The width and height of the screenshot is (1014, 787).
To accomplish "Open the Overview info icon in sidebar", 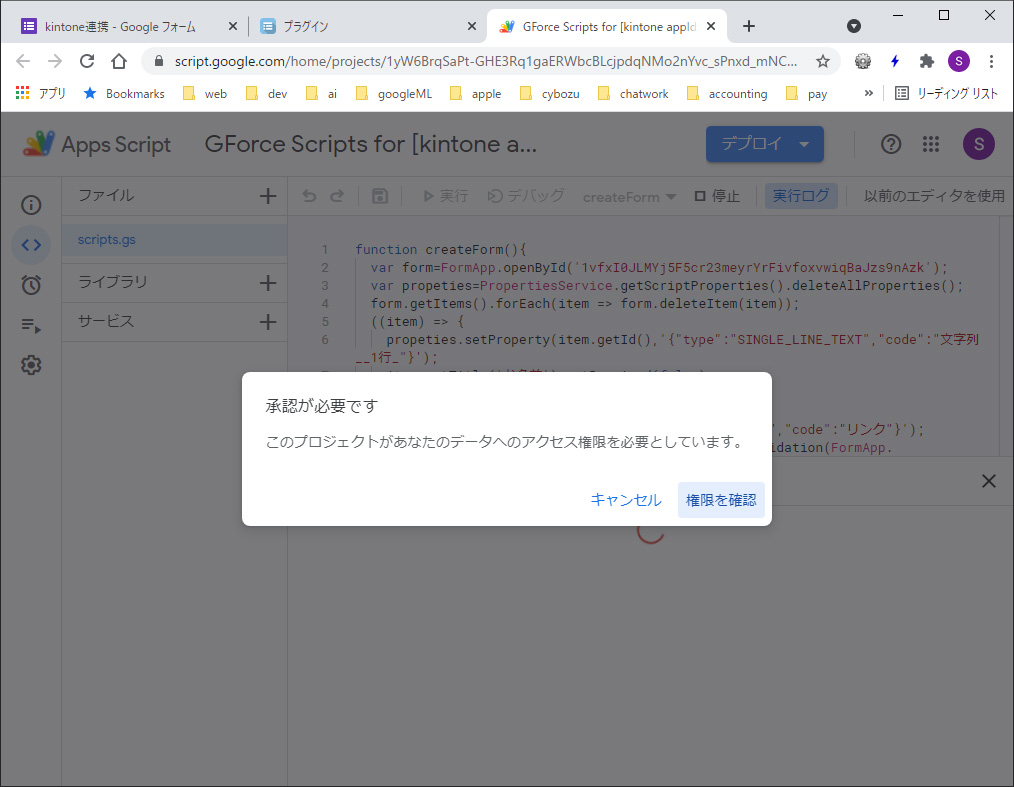I will click(31, 205).
